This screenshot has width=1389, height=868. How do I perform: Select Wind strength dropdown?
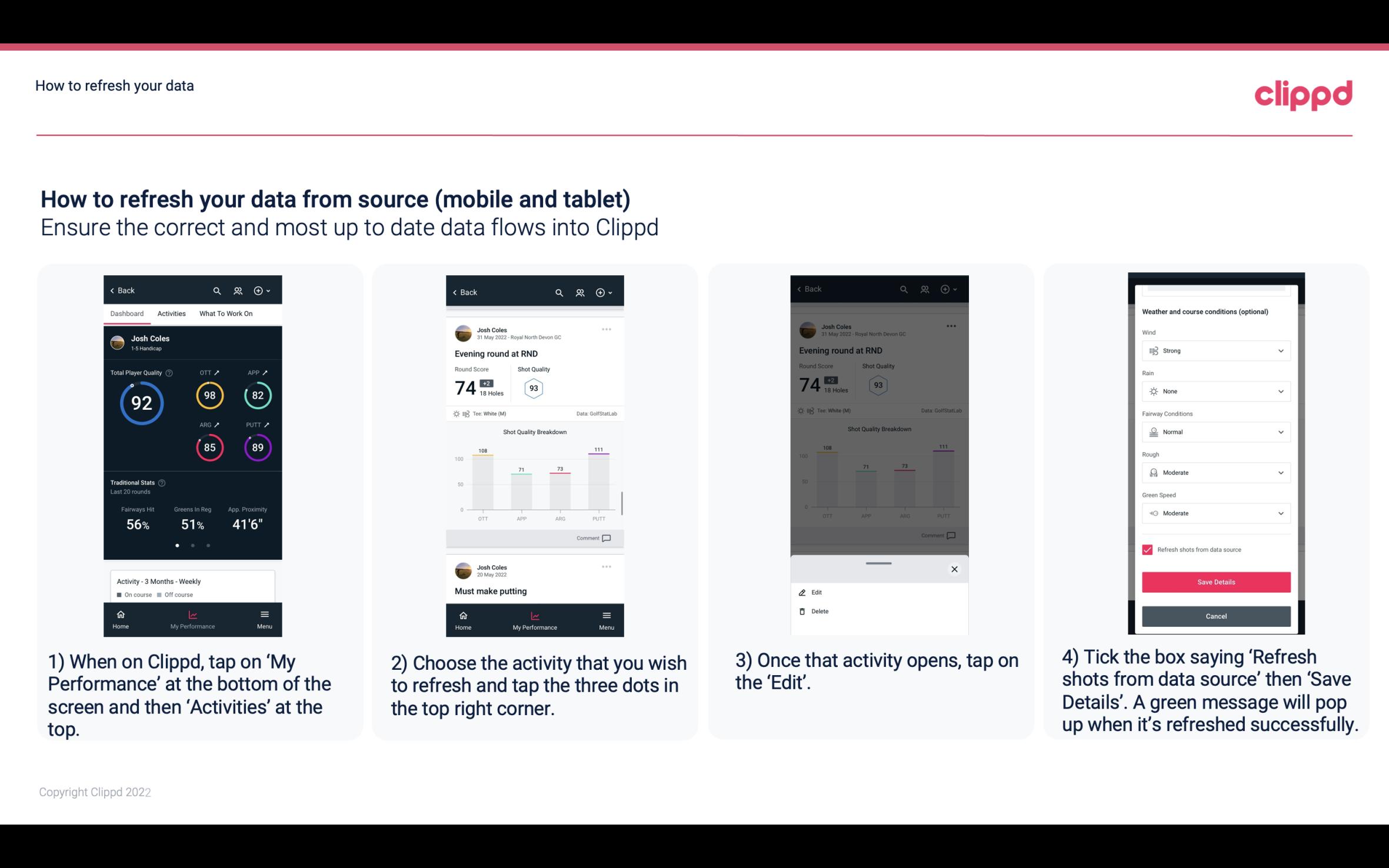pyautogui.click(x=1215, y=350)
